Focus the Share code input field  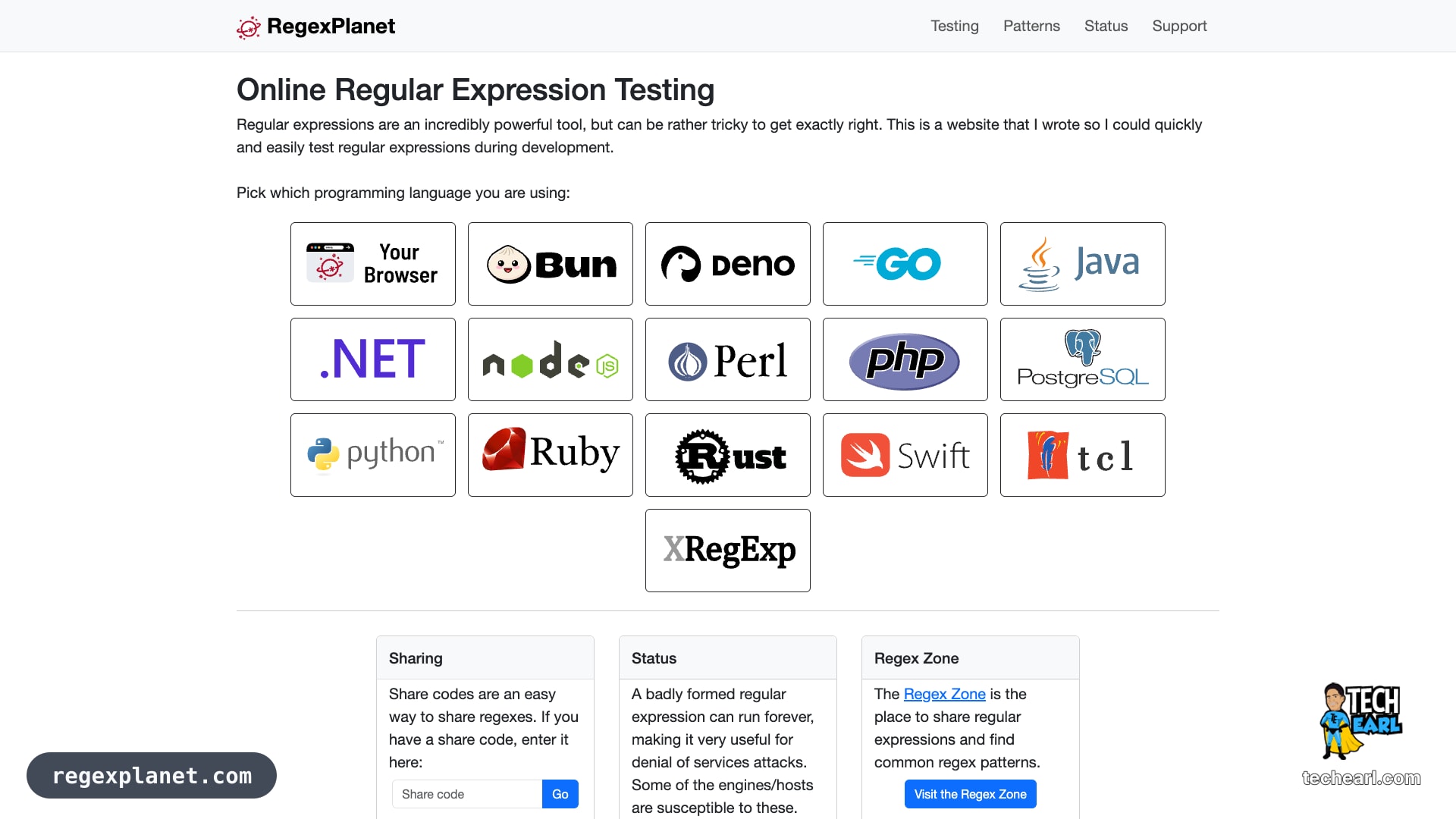pyautogui.click(x=467, y=794)
